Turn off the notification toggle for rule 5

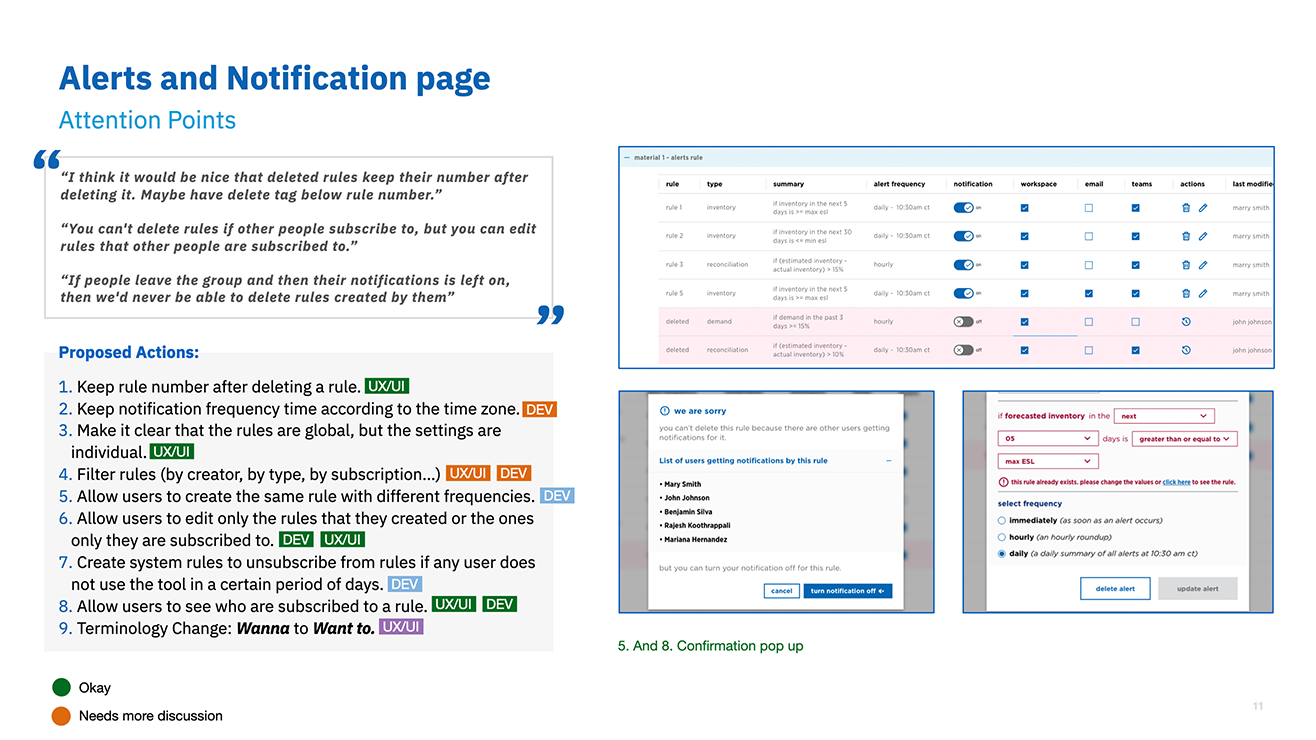tap(964, 293)
